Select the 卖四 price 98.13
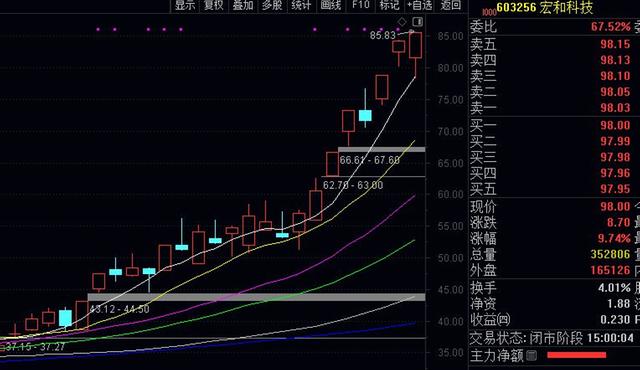Viewport: 640px width, 370px height. click(615, 60)
